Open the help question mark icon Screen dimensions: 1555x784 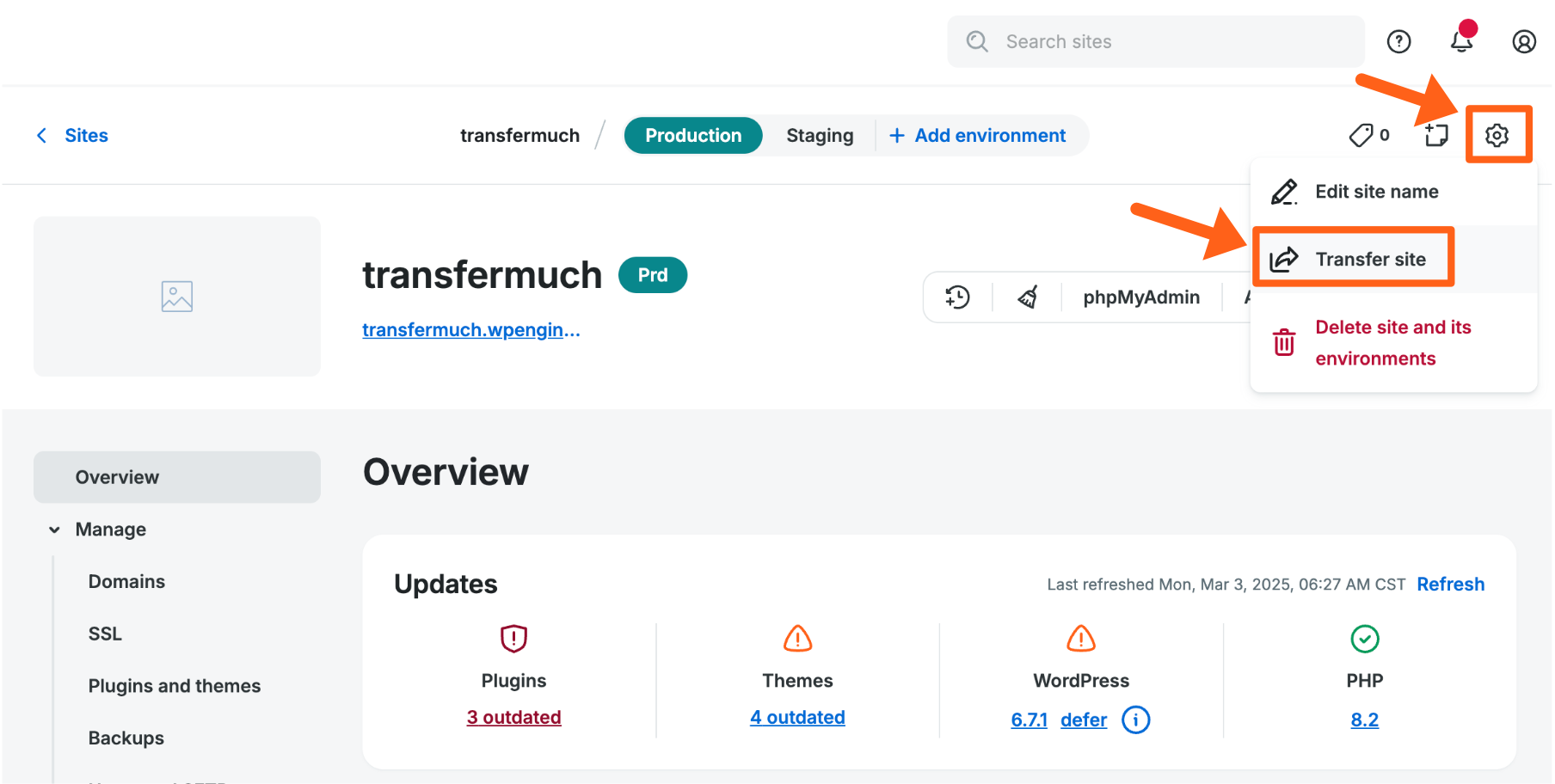pos(1398,40)
